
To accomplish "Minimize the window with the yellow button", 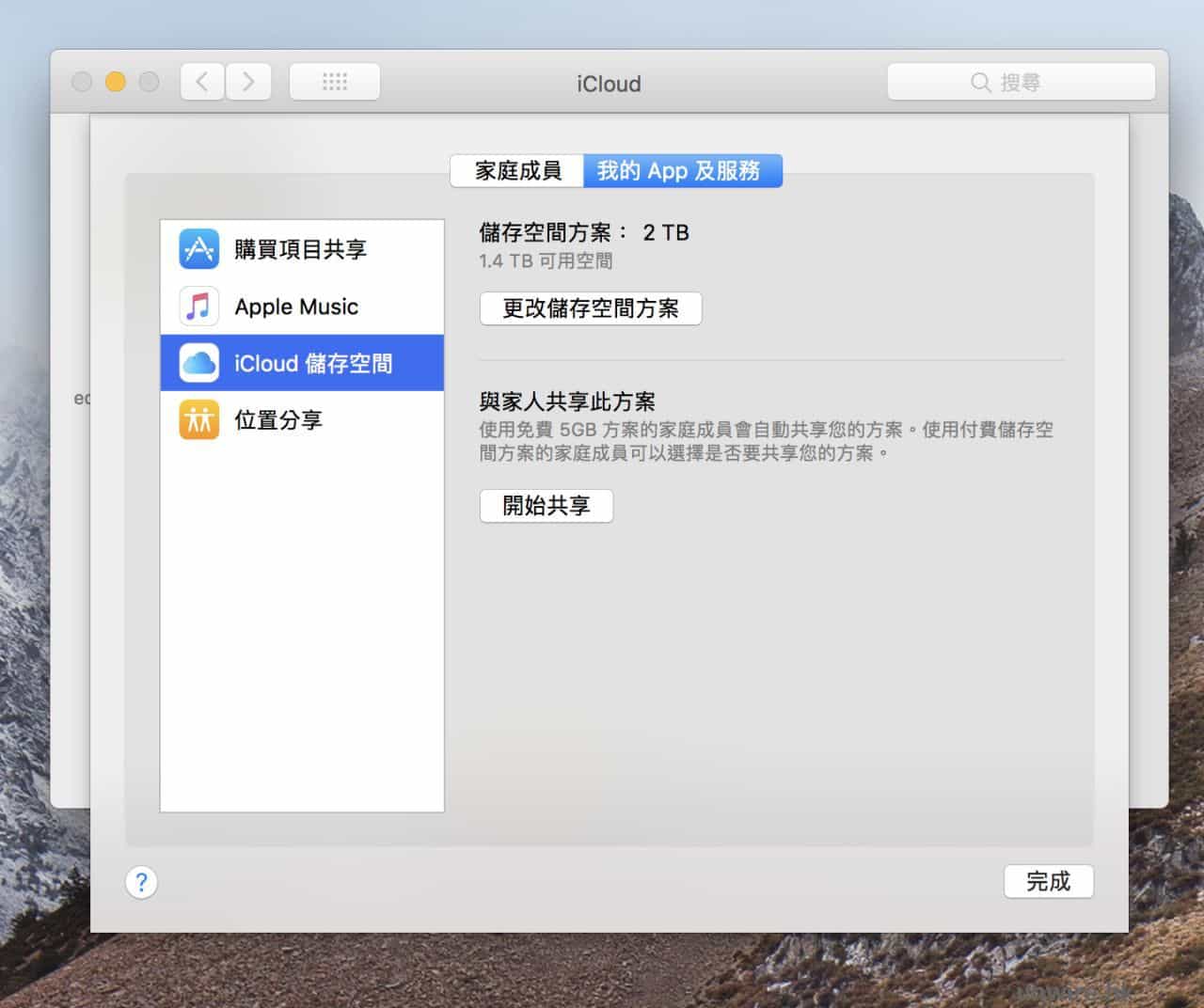I will click(116, 82).
